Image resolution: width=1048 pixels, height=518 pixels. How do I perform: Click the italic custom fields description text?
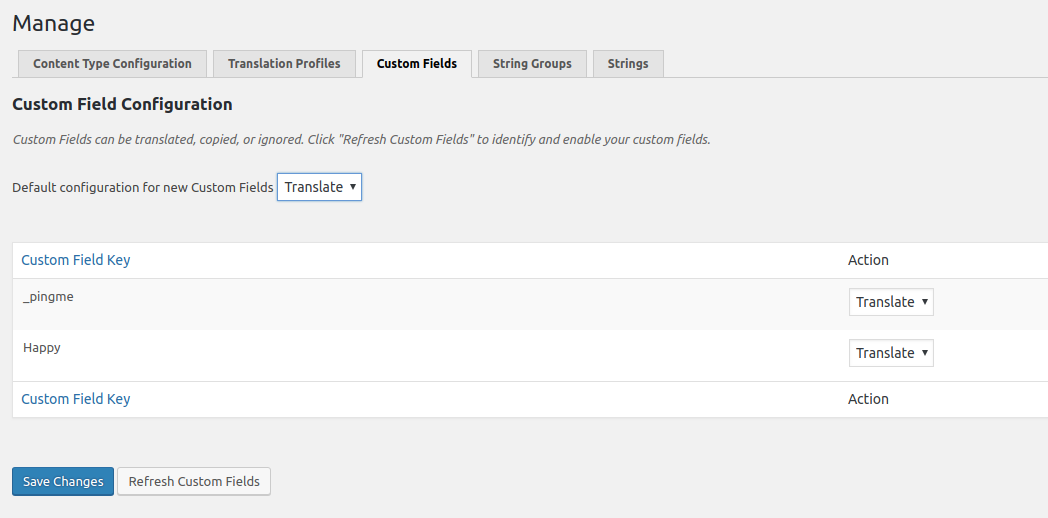tap(361, 140)
